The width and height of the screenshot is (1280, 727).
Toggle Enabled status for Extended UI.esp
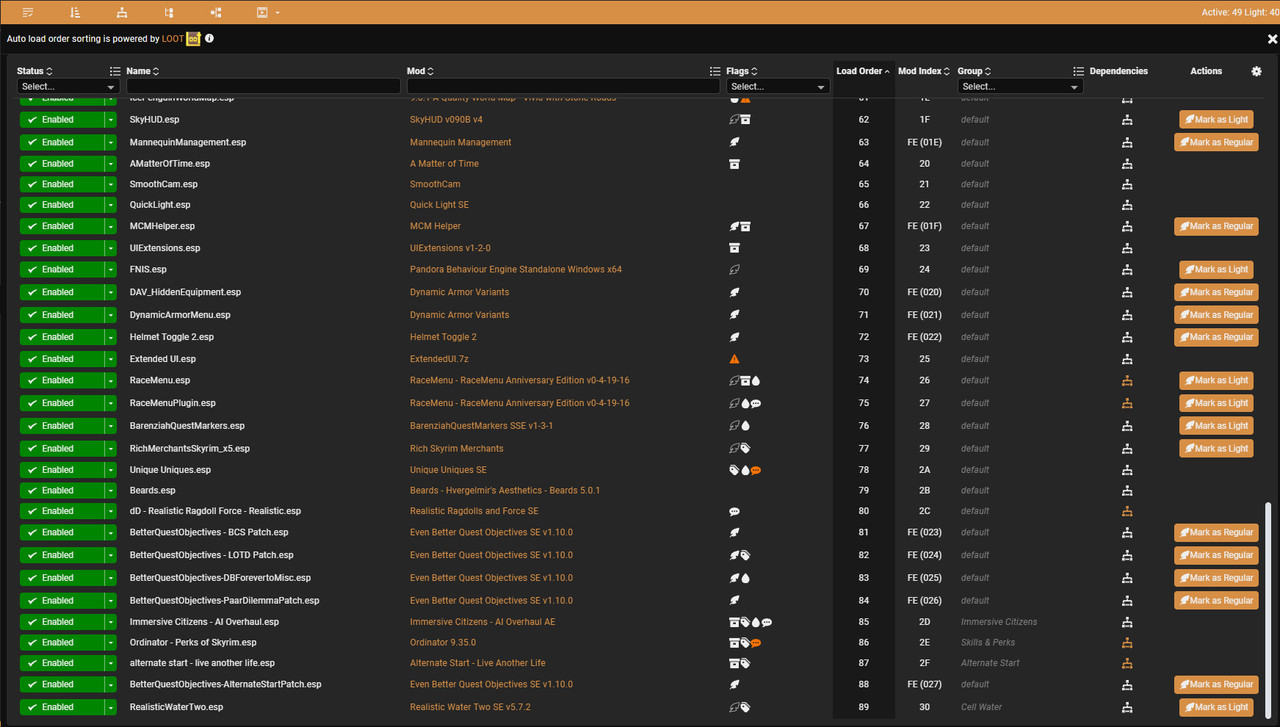(61, 359)
